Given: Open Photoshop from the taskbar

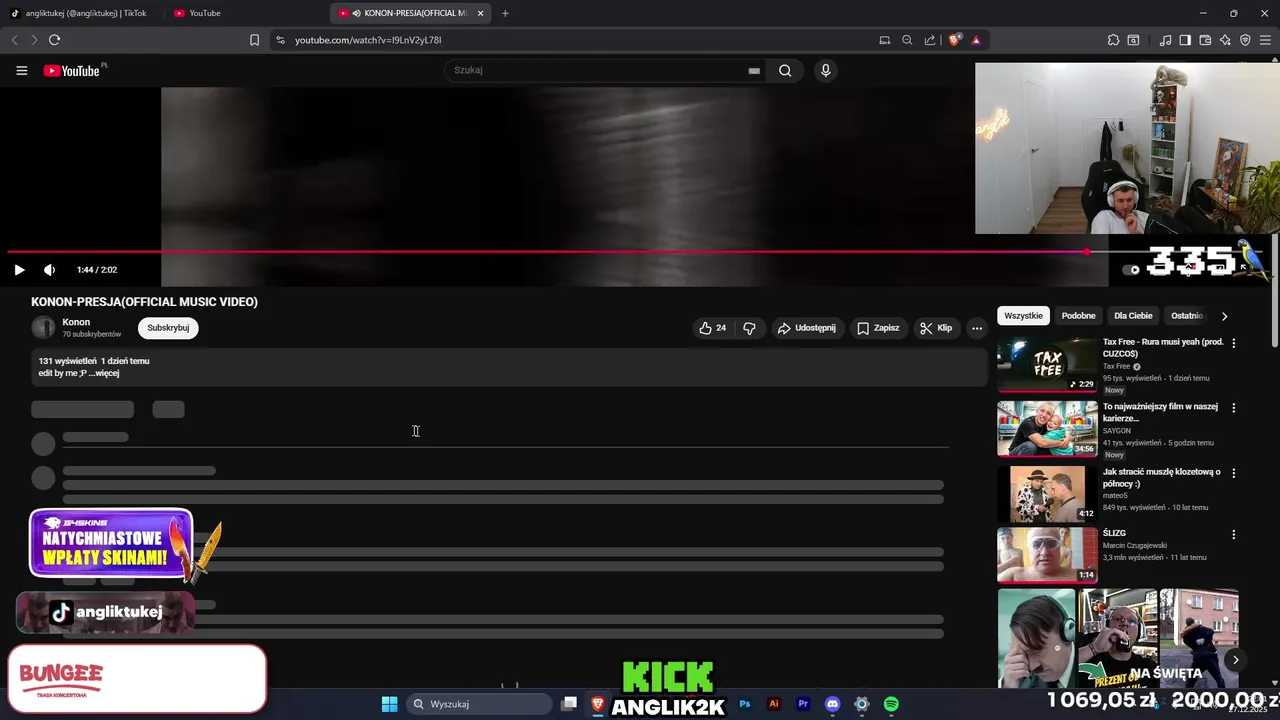Looking at the screenshot, I should [744, 704].
